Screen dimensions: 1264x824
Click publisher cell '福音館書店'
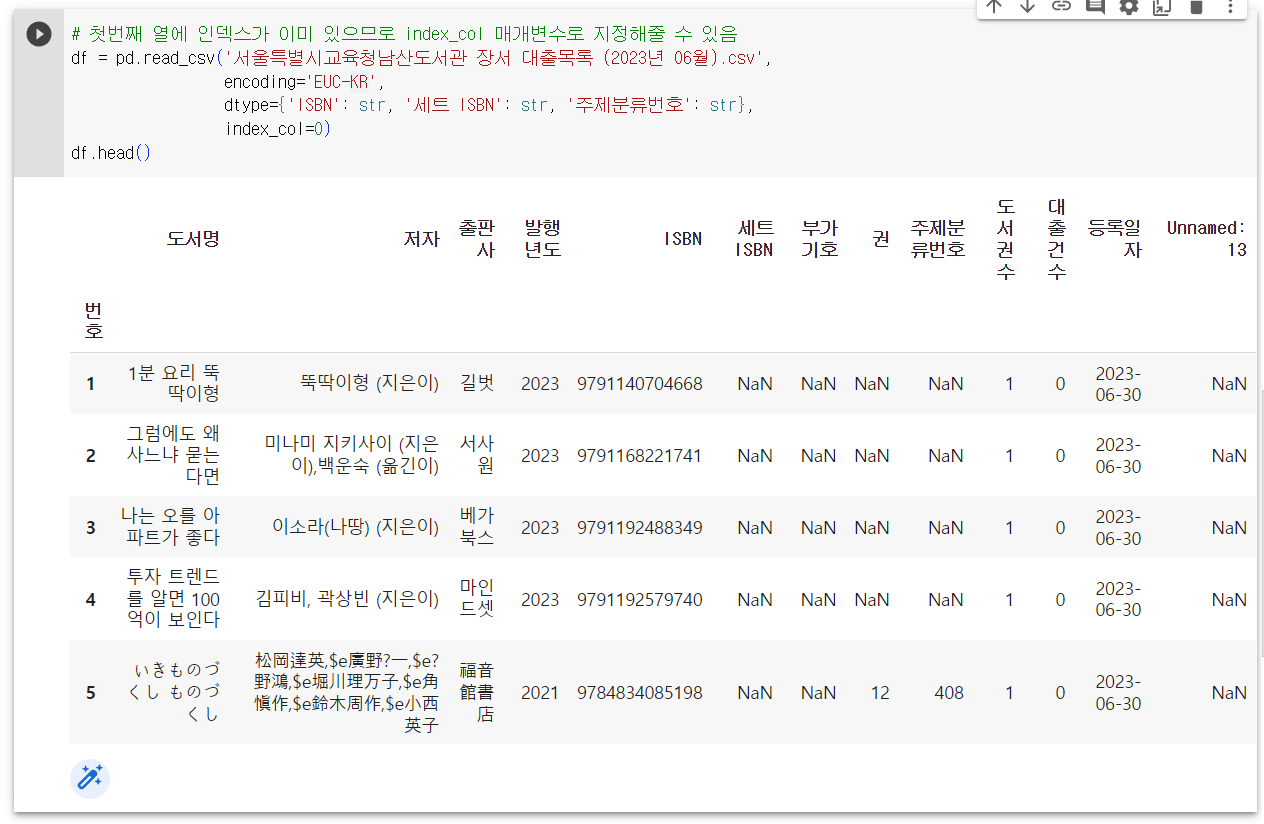pos(477,692)
